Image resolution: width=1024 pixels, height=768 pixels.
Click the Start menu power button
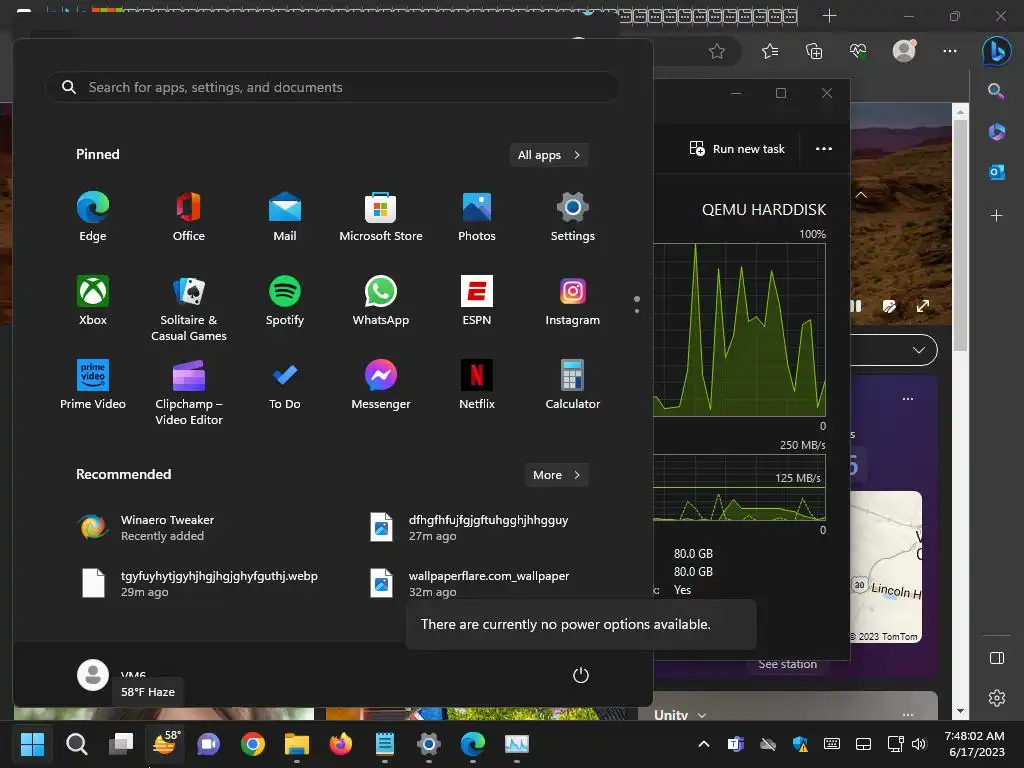581,675
